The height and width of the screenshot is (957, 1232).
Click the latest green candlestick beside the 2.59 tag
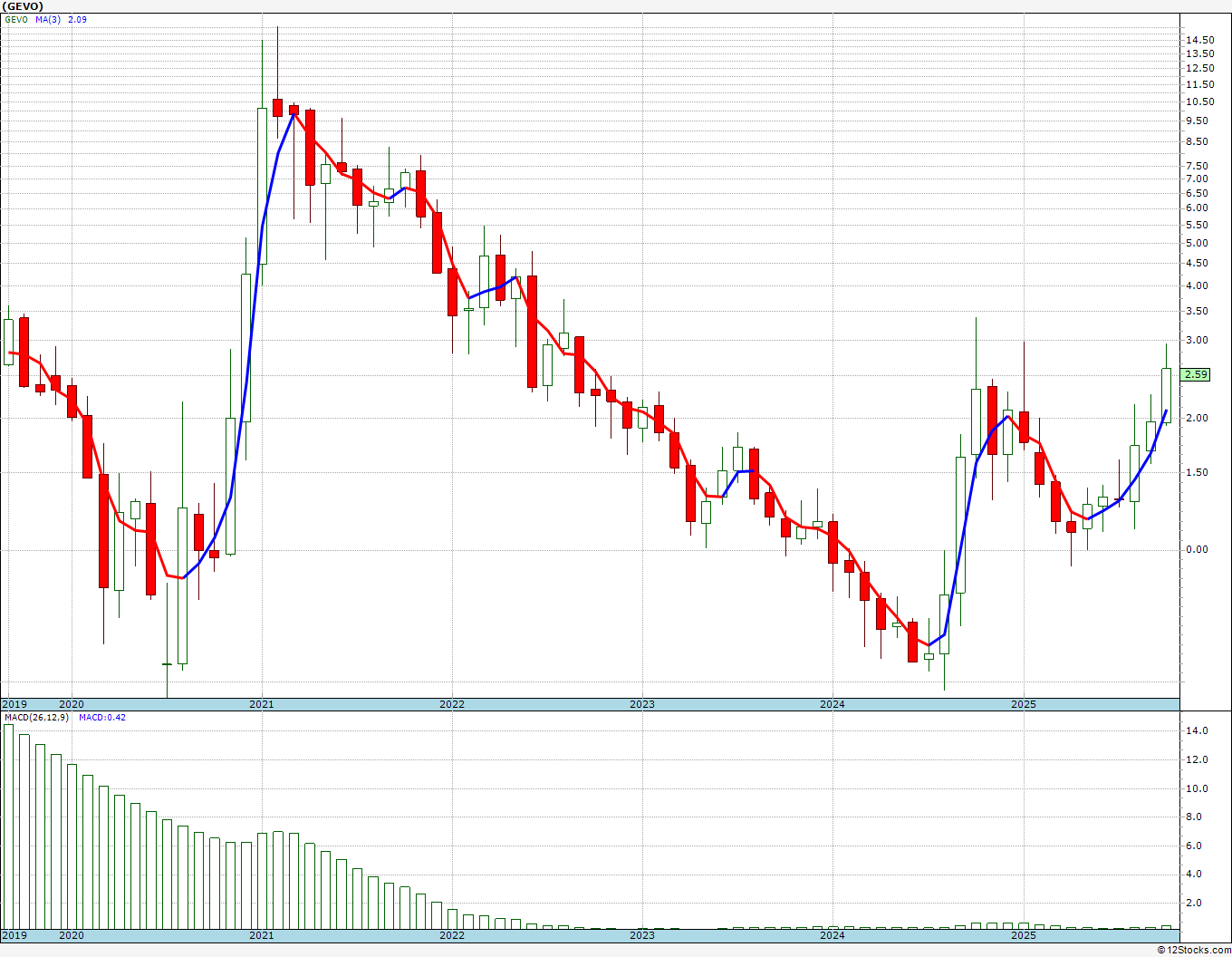pyautogui.click(x=1166, y=395)
